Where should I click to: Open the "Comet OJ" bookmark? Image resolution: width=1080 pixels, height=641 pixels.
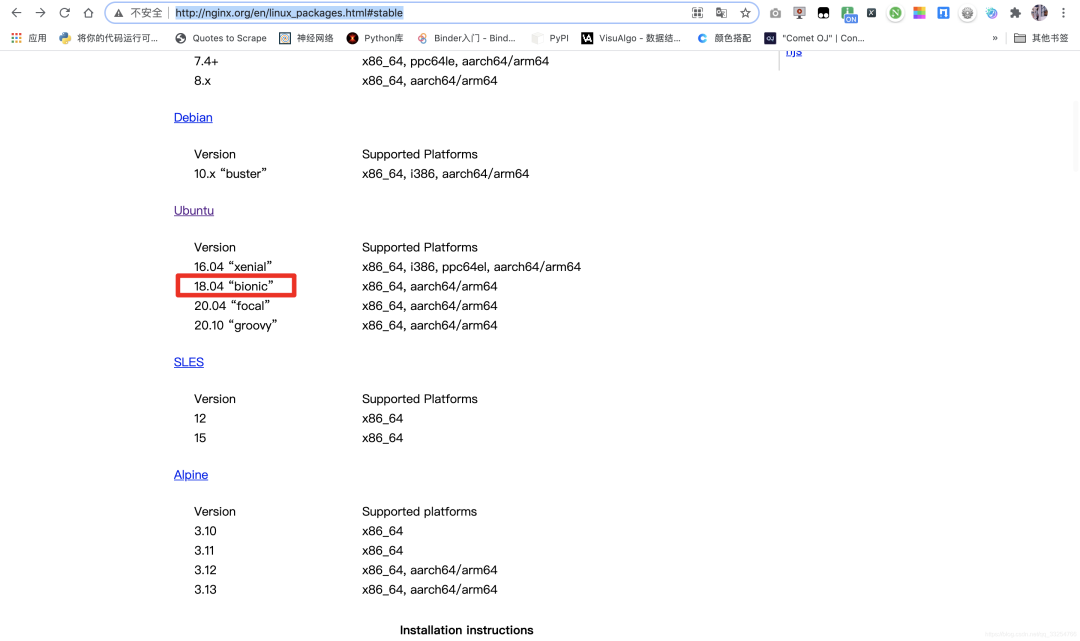[815, 38]
